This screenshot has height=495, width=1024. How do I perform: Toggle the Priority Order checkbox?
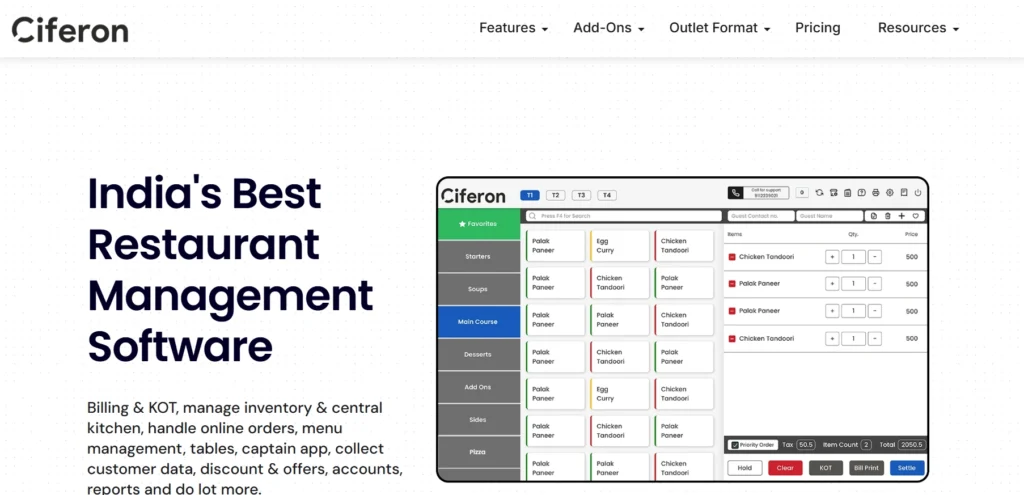pyautogui.click(x=735, y=445)
